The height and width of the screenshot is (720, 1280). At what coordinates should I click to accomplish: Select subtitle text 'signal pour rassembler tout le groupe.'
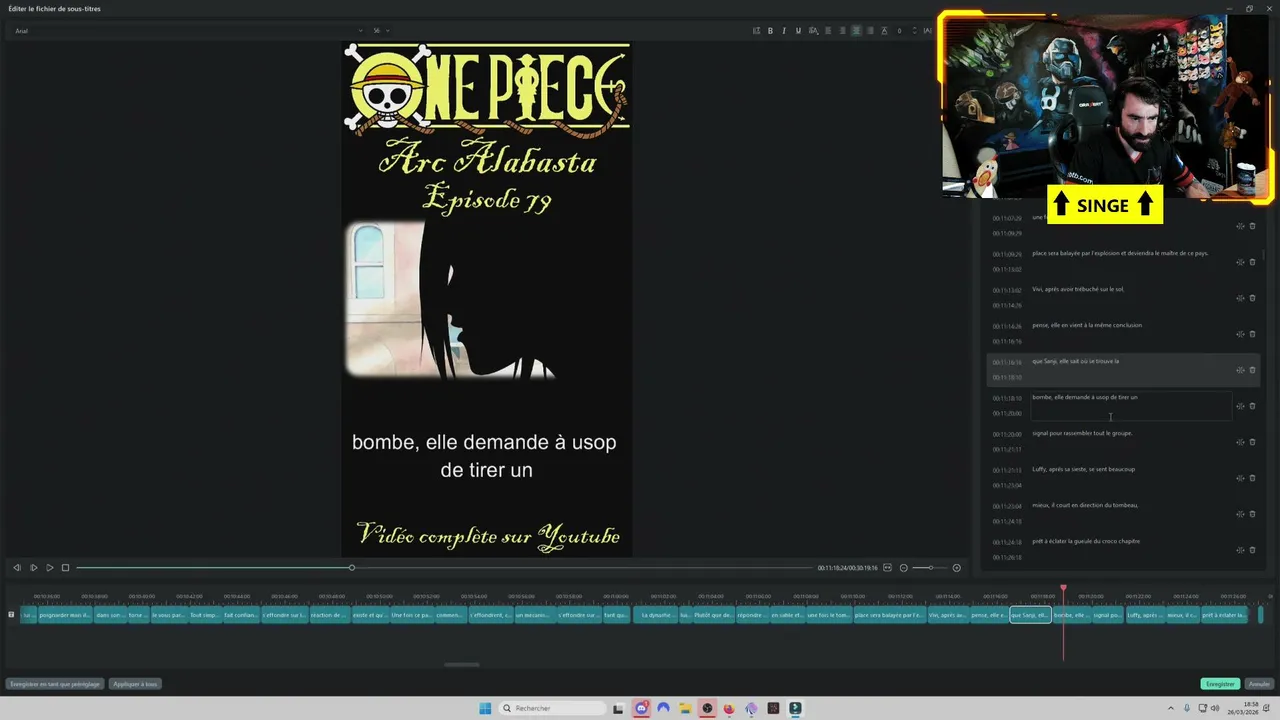[1082, 433]
